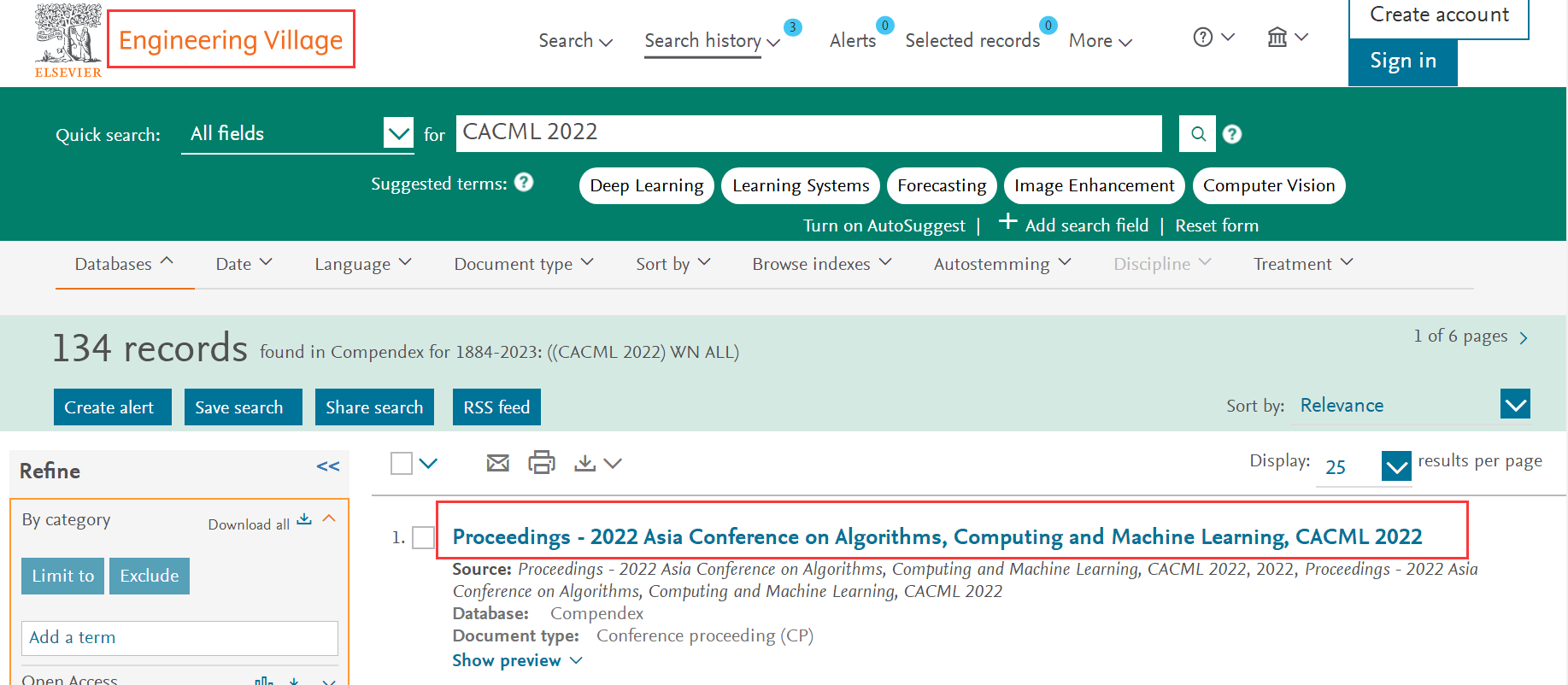Open the Sort by options tab
Screen dimensions: 1568x685
click(673, 264)
